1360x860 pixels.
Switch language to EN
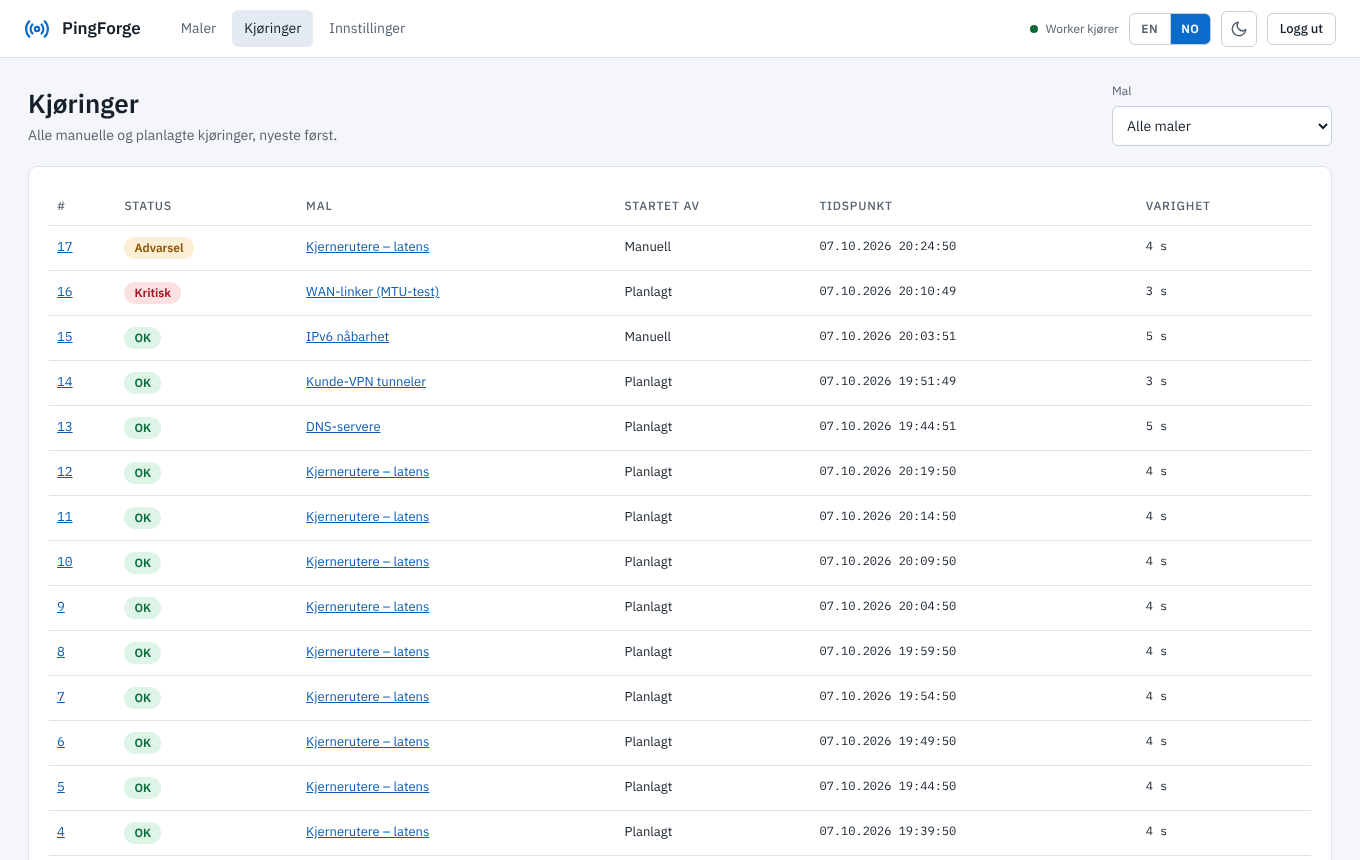pyautogui.click(x=1150, y=29)
